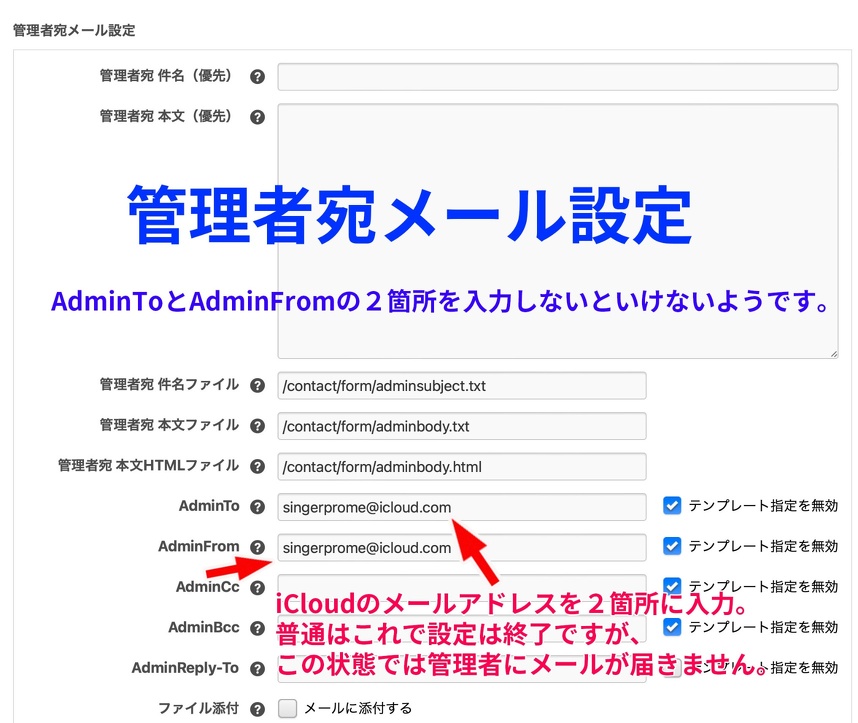Viewport: 858px width, 723px height.
Task: Click help icon beside 管理者宛 件名（優先）
Action: point(257,77)
